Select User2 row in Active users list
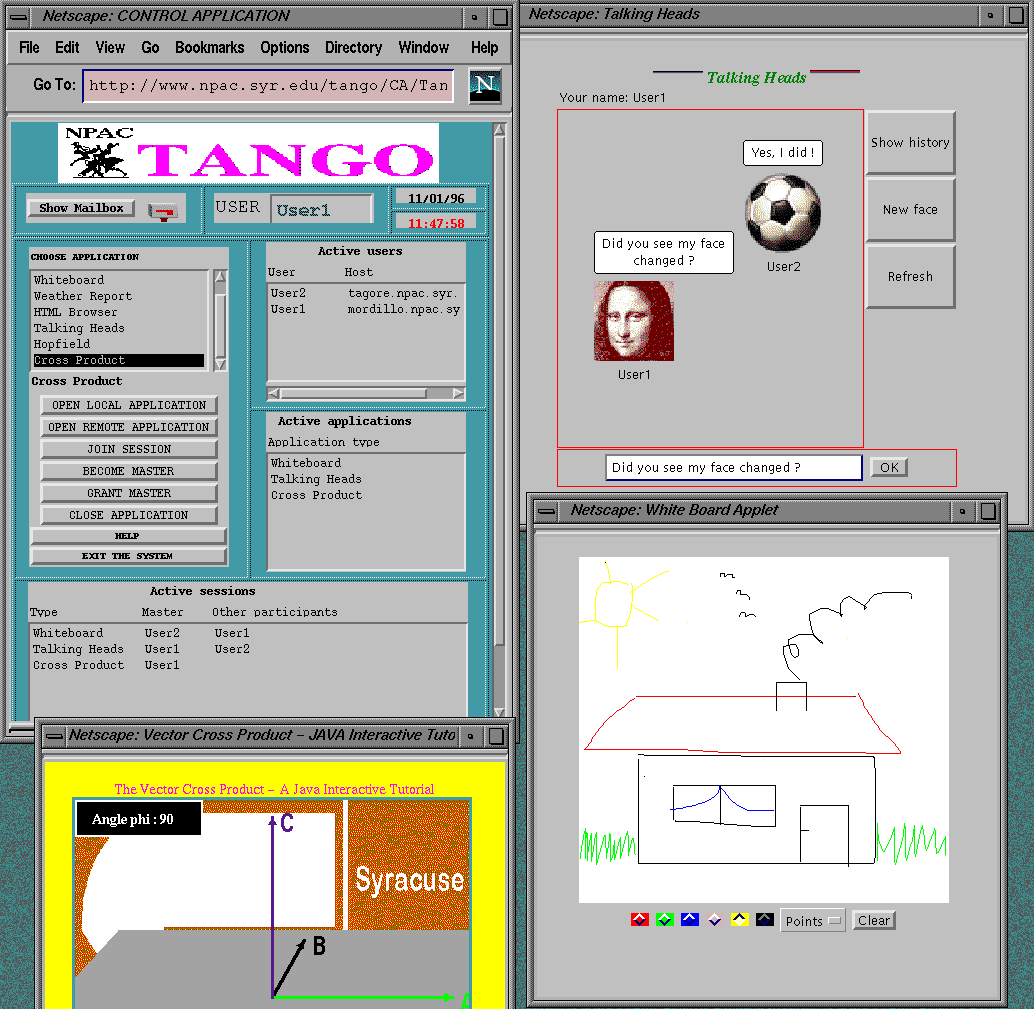 pos(365,293)
